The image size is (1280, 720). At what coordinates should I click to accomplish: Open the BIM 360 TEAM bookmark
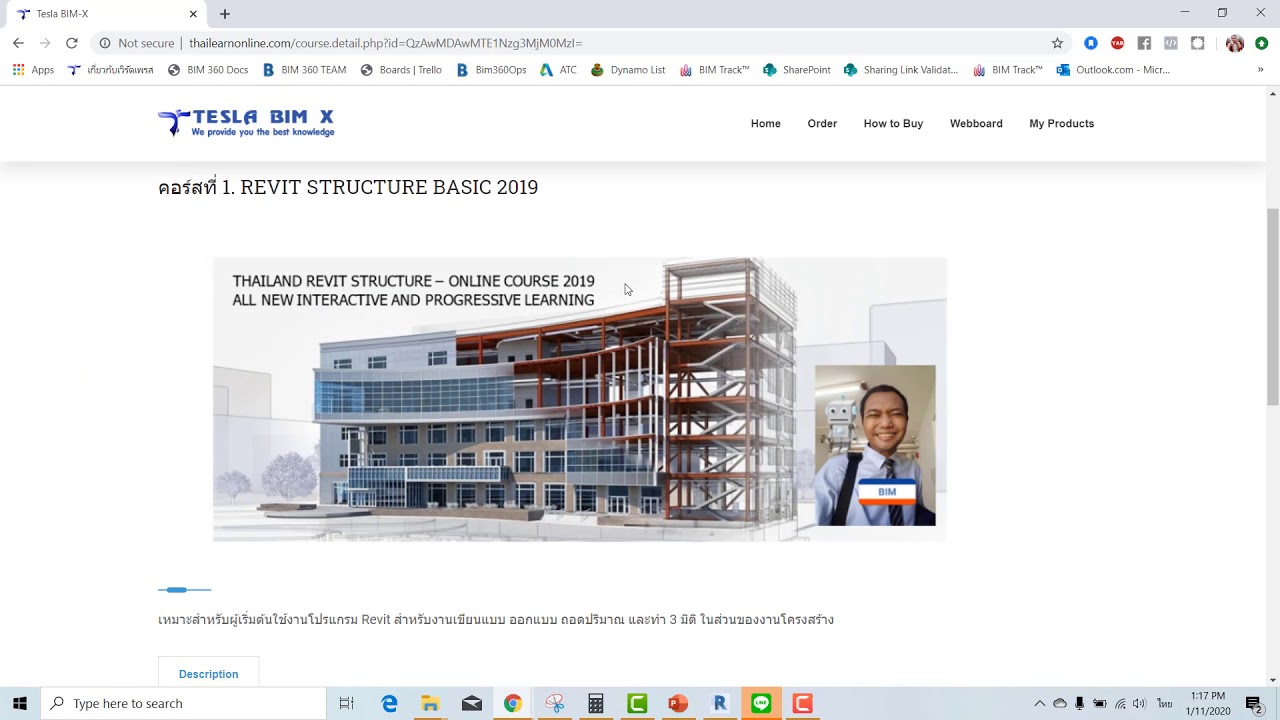coord(304,70)
